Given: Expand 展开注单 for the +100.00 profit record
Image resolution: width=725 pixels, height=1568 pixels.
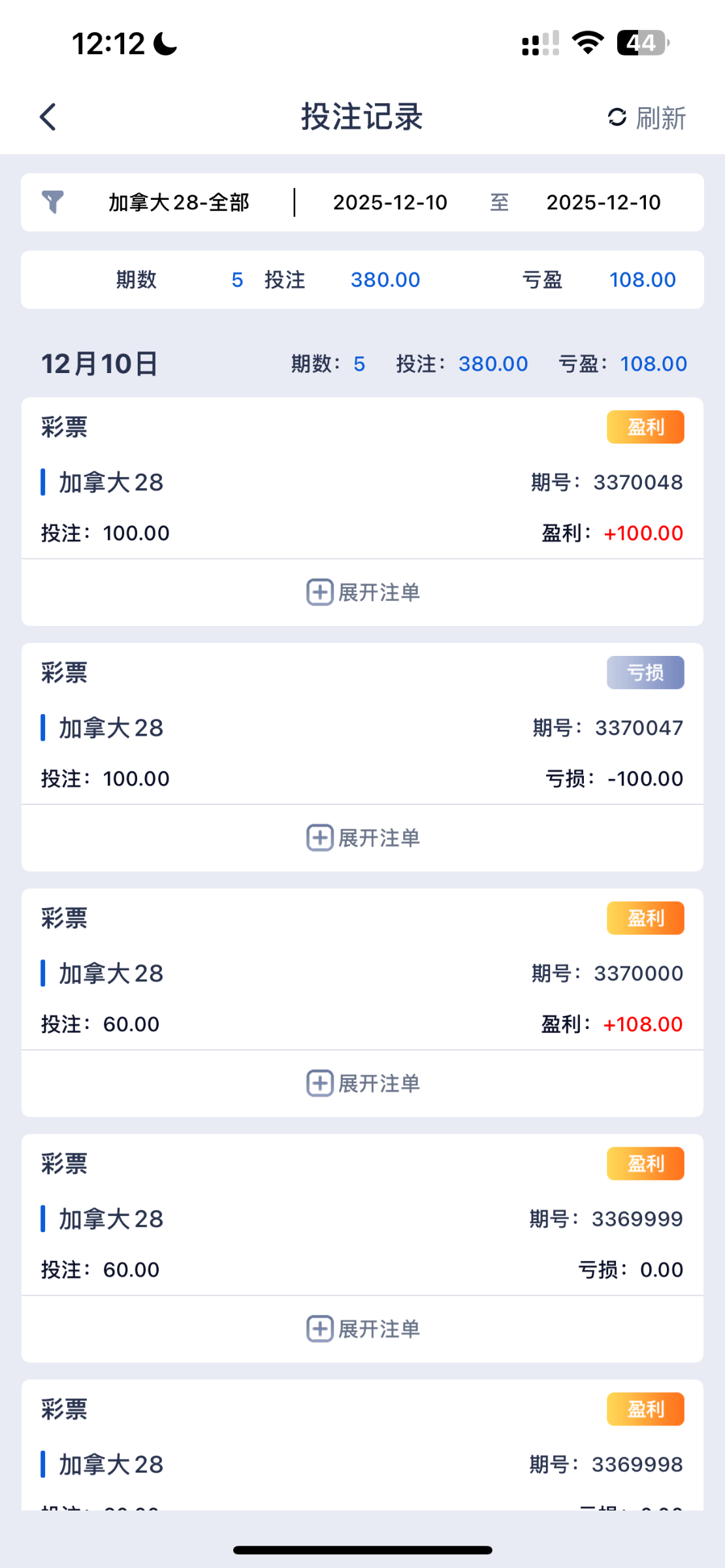Looking at the screenshot, I should (x=379, y=593).
